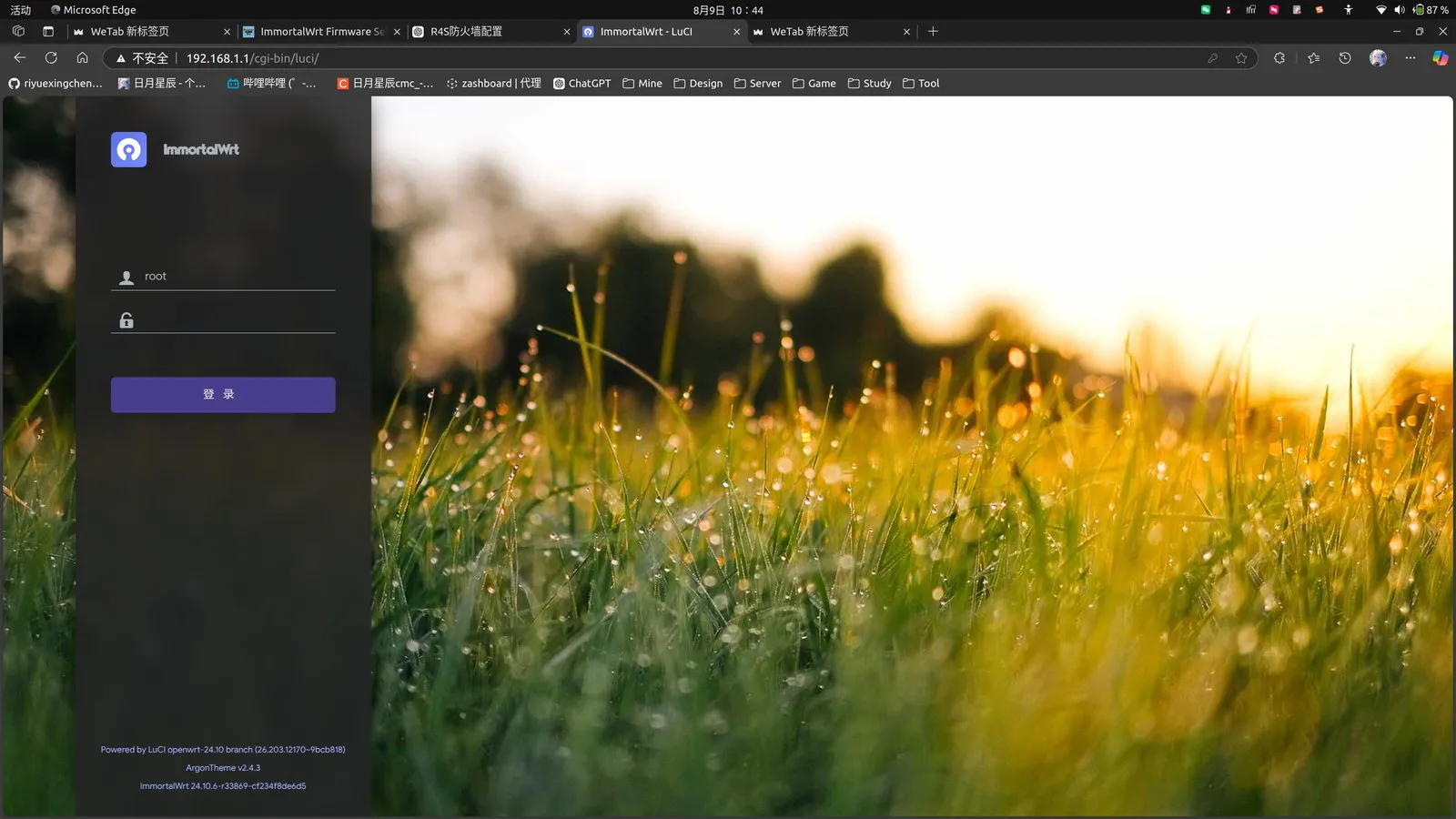Screen dimensions: 1456x819
Task: Click the username field containing root
Action: pos(223,277)
